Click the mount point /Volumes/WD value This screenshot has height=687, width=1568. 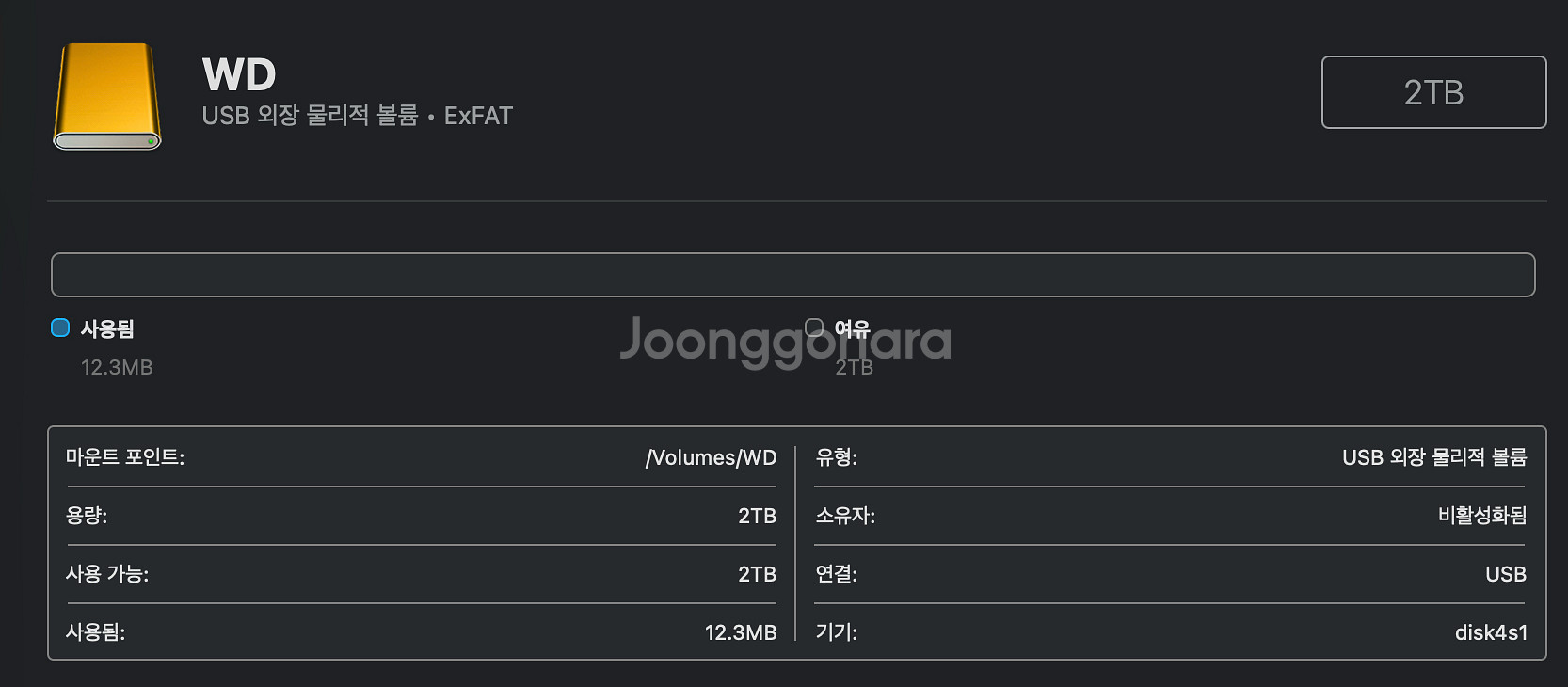[x=711, y=457]
